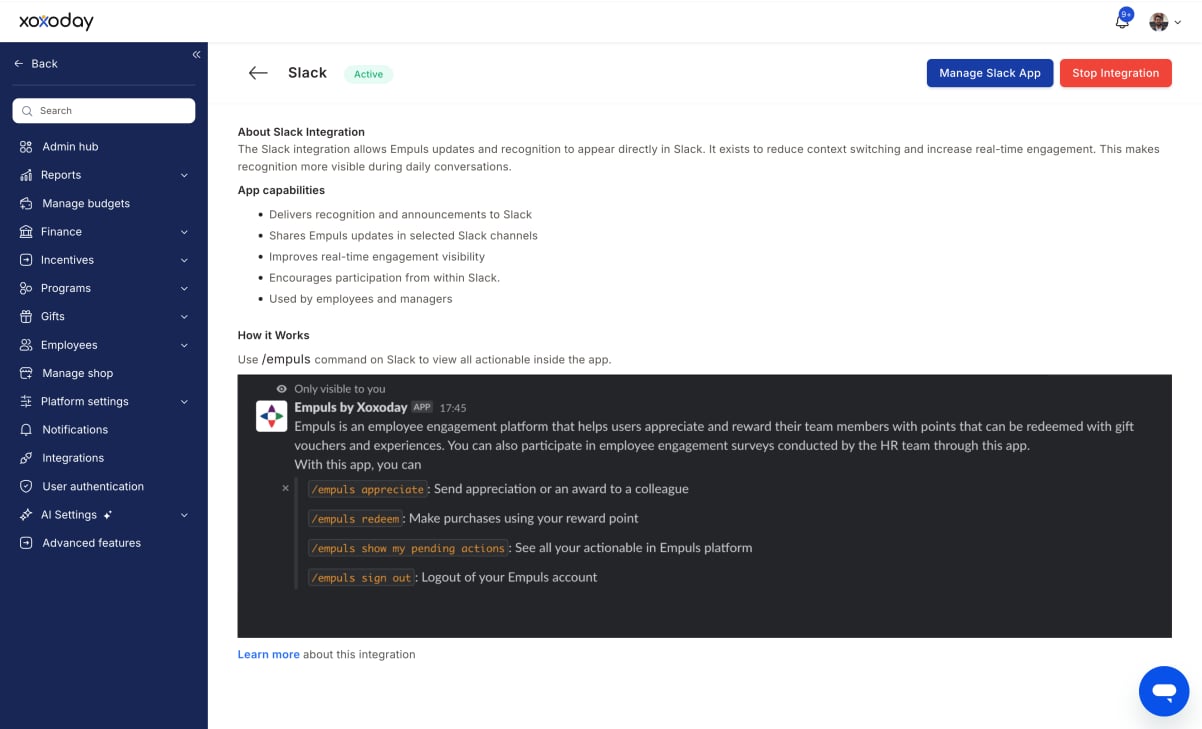1202x729 pixels.
Task: Open the notifications bell icon
Action: [1122, 21]
